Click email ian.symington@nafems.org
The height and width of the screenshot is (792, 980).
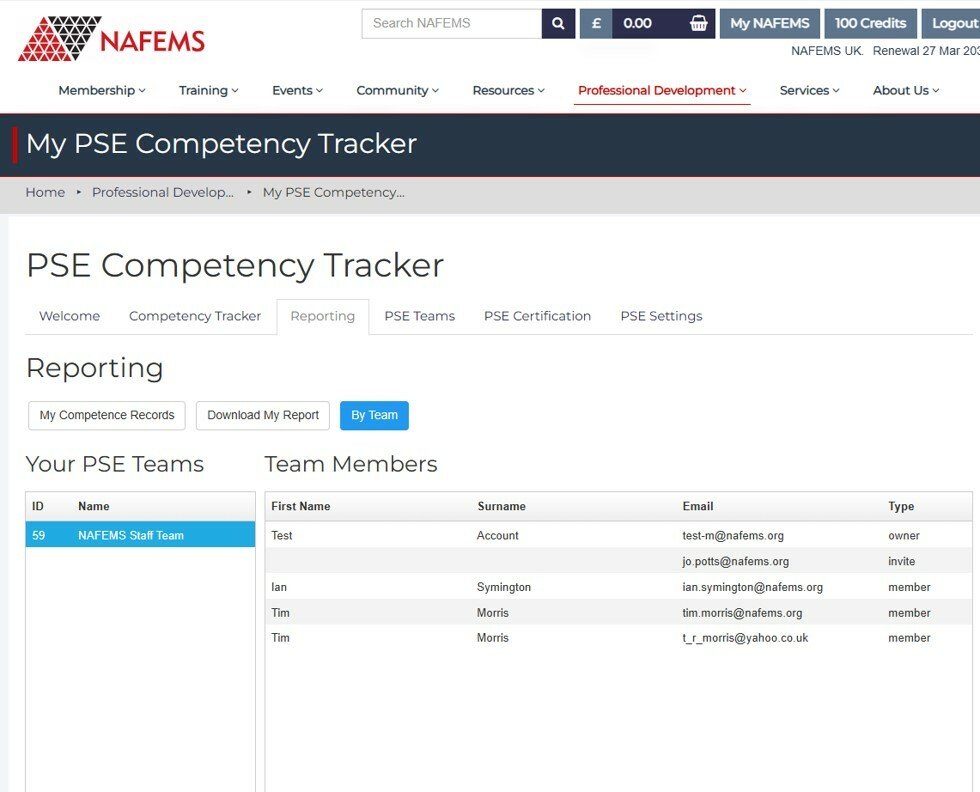click(752, 587)
